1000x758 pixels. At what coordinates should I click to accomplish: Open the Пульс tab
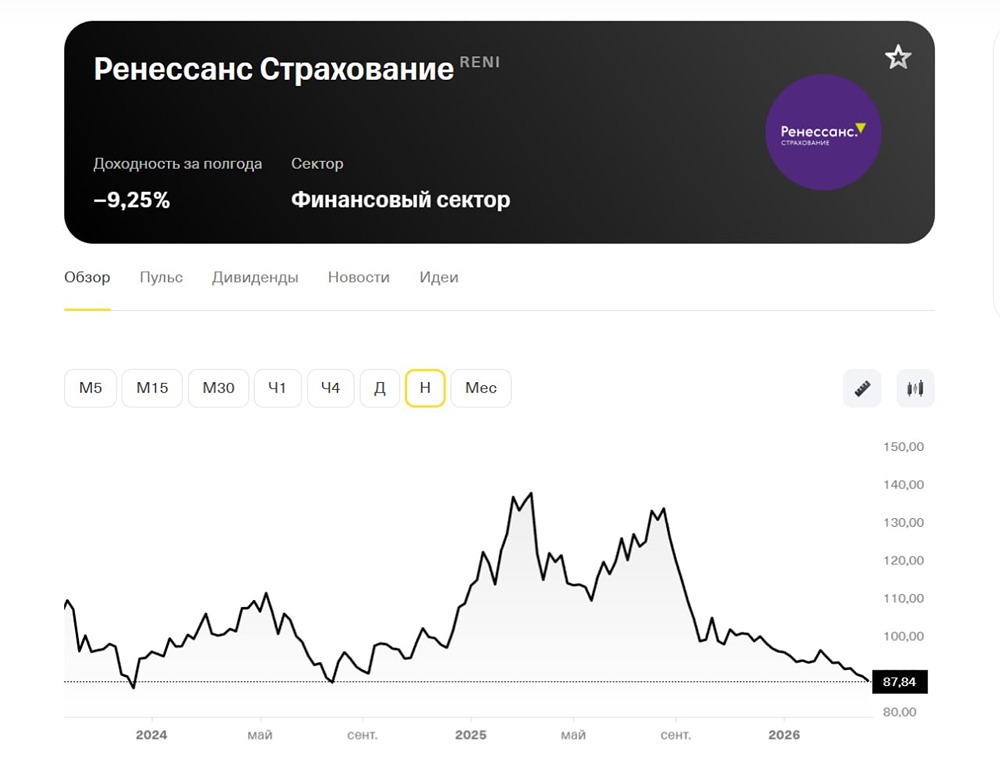(x=160, y=277)
